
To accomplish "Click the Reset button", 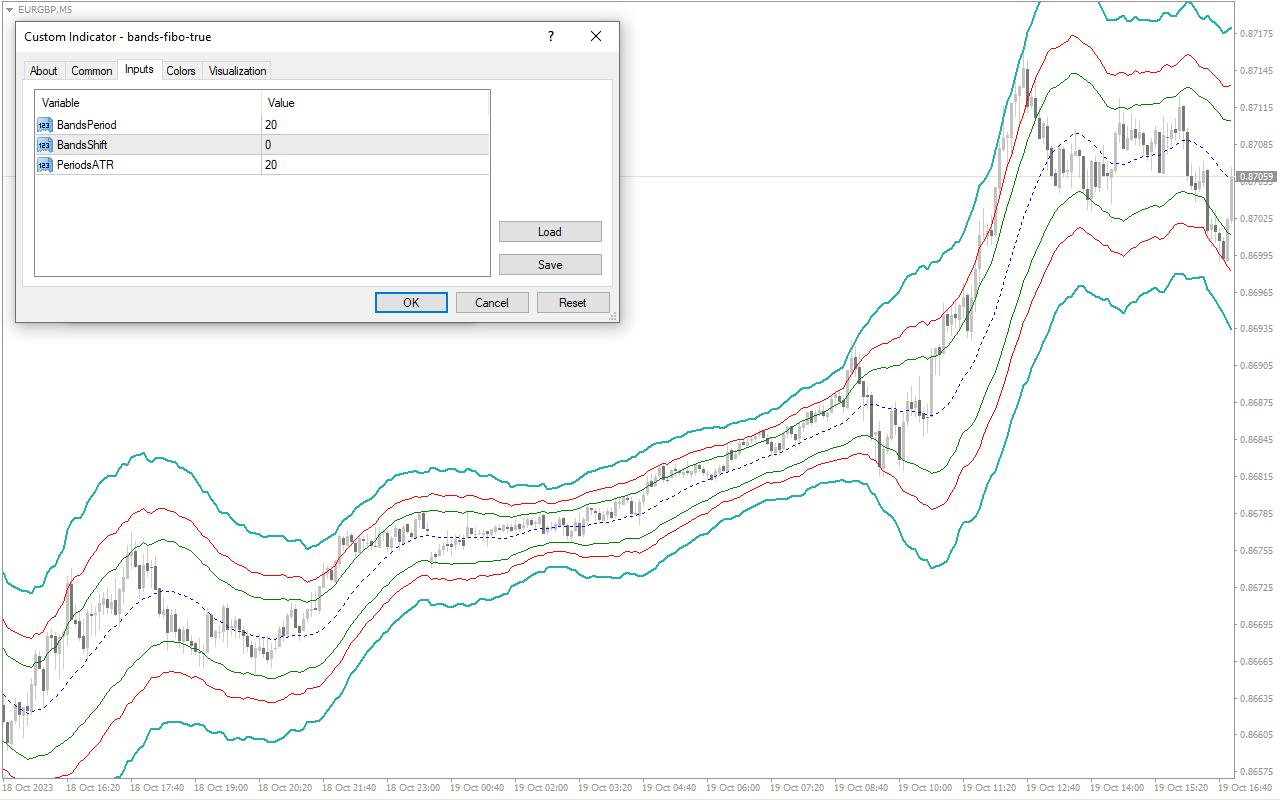I will (573, 303).
